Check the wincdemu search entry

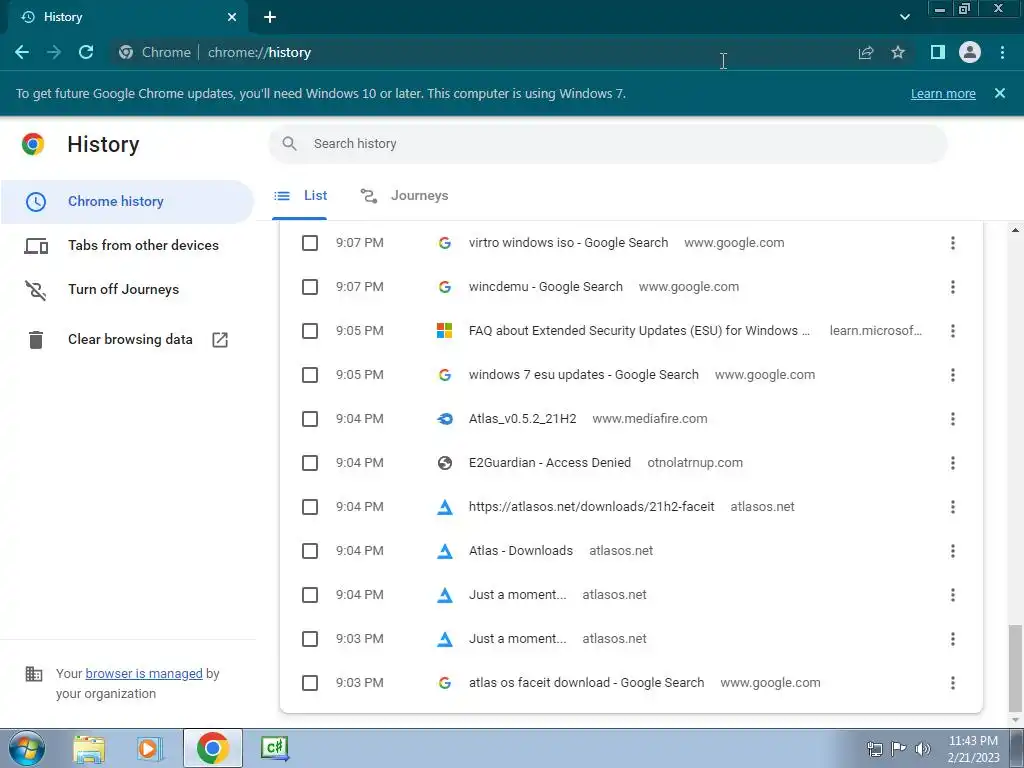[310, 287]
